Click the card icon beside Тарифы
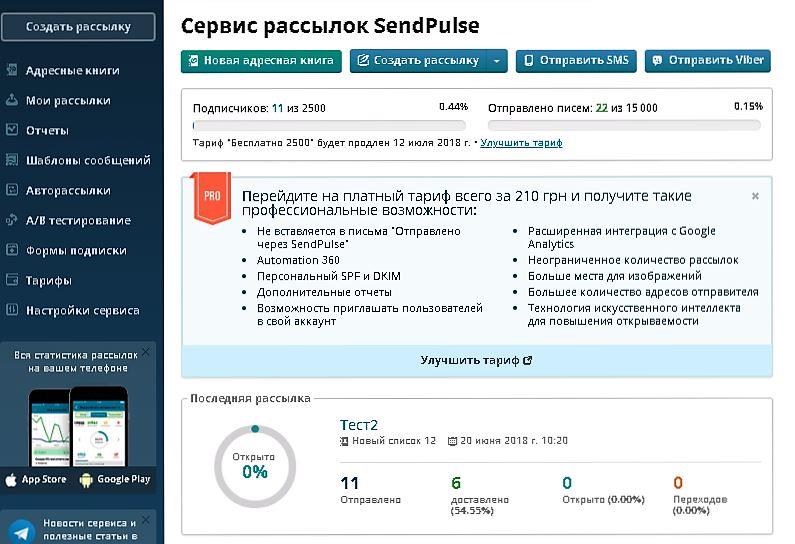The image size is (795, 544). [12, 279]
